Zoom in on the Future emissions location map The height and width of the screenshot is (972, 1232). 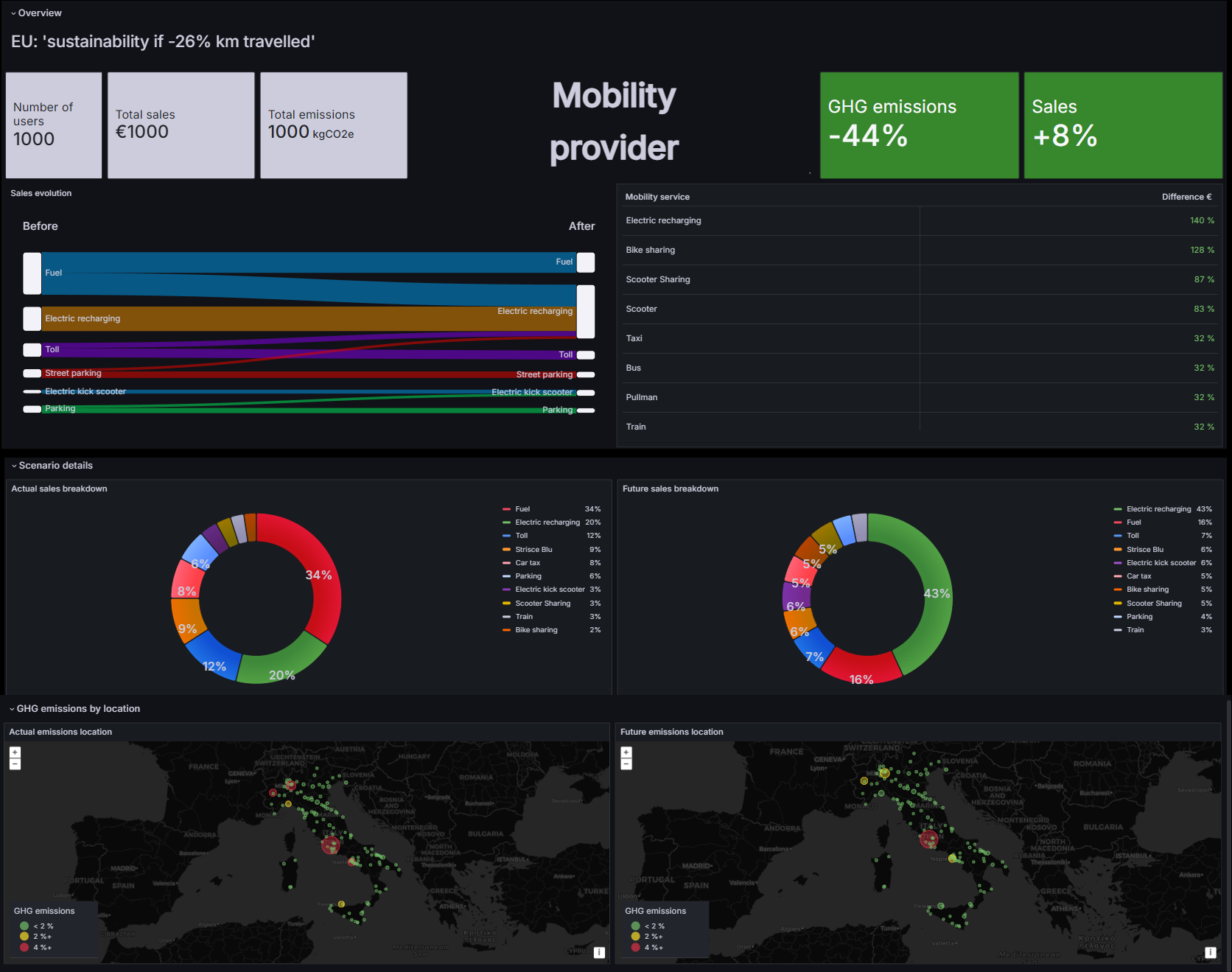(x=626, y=752)
